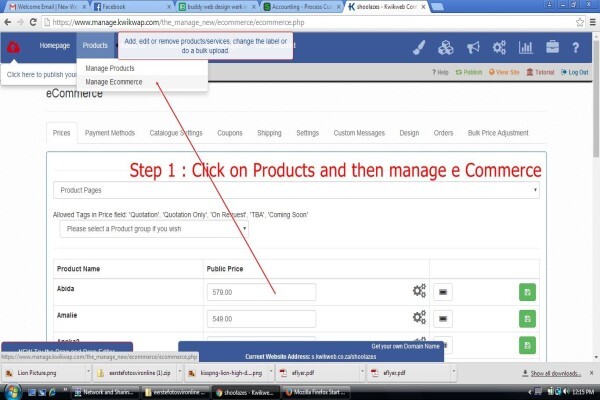The height and width of the screenshot is (400, 600).
Task: Open the paintbrush design icon
Action: [x=419, y=47]
